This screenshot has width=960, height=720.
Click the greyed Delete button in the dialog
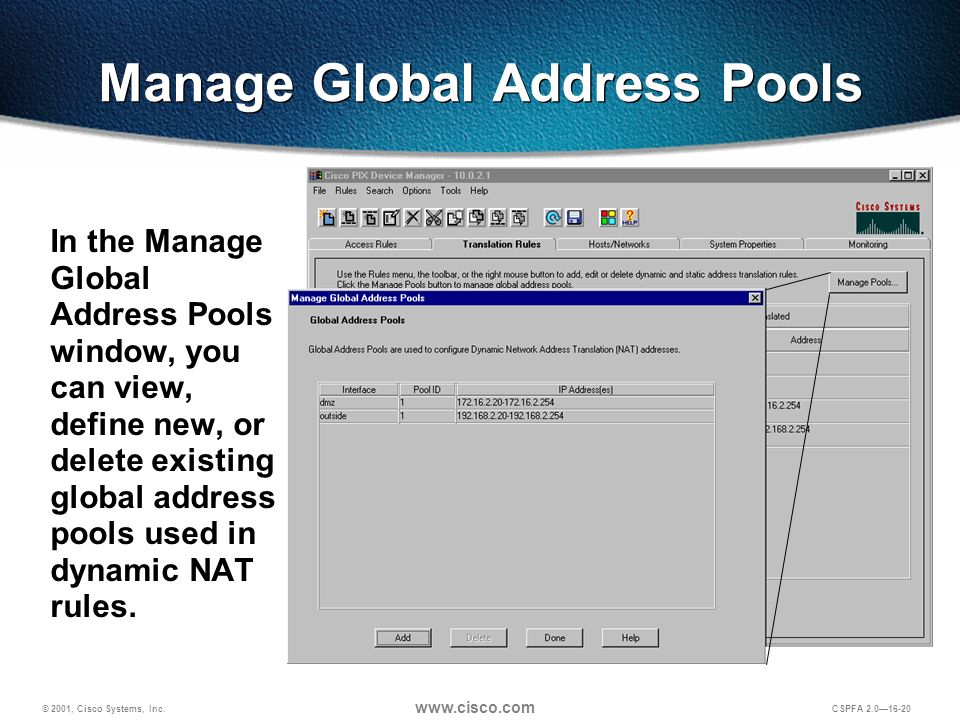pos(479,638)
